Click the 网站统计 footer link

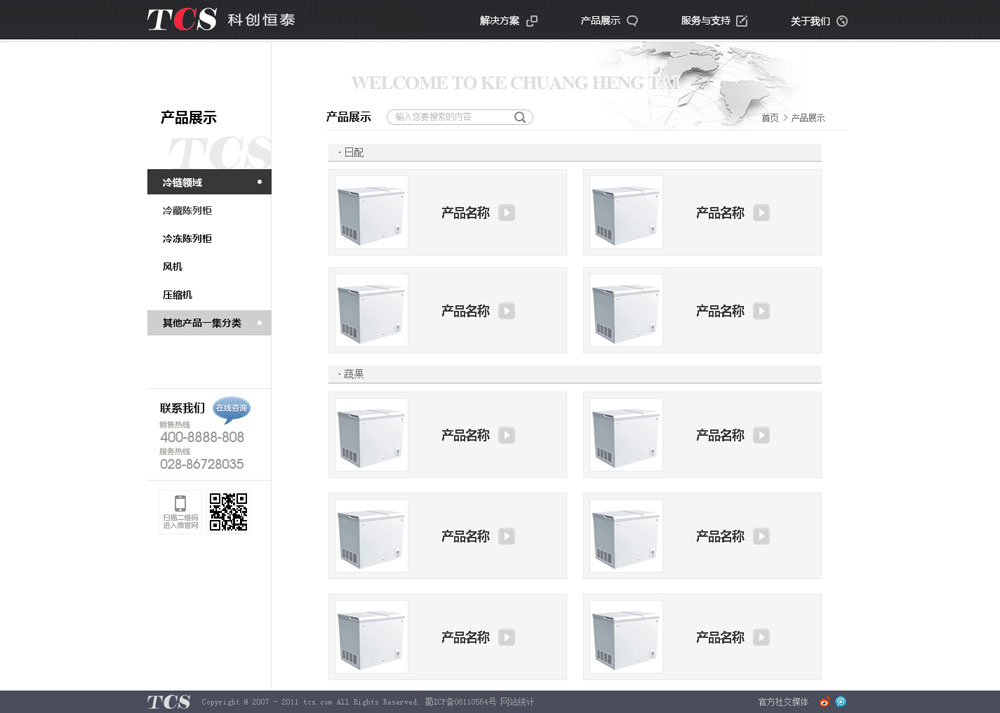(x=517, y=702)
